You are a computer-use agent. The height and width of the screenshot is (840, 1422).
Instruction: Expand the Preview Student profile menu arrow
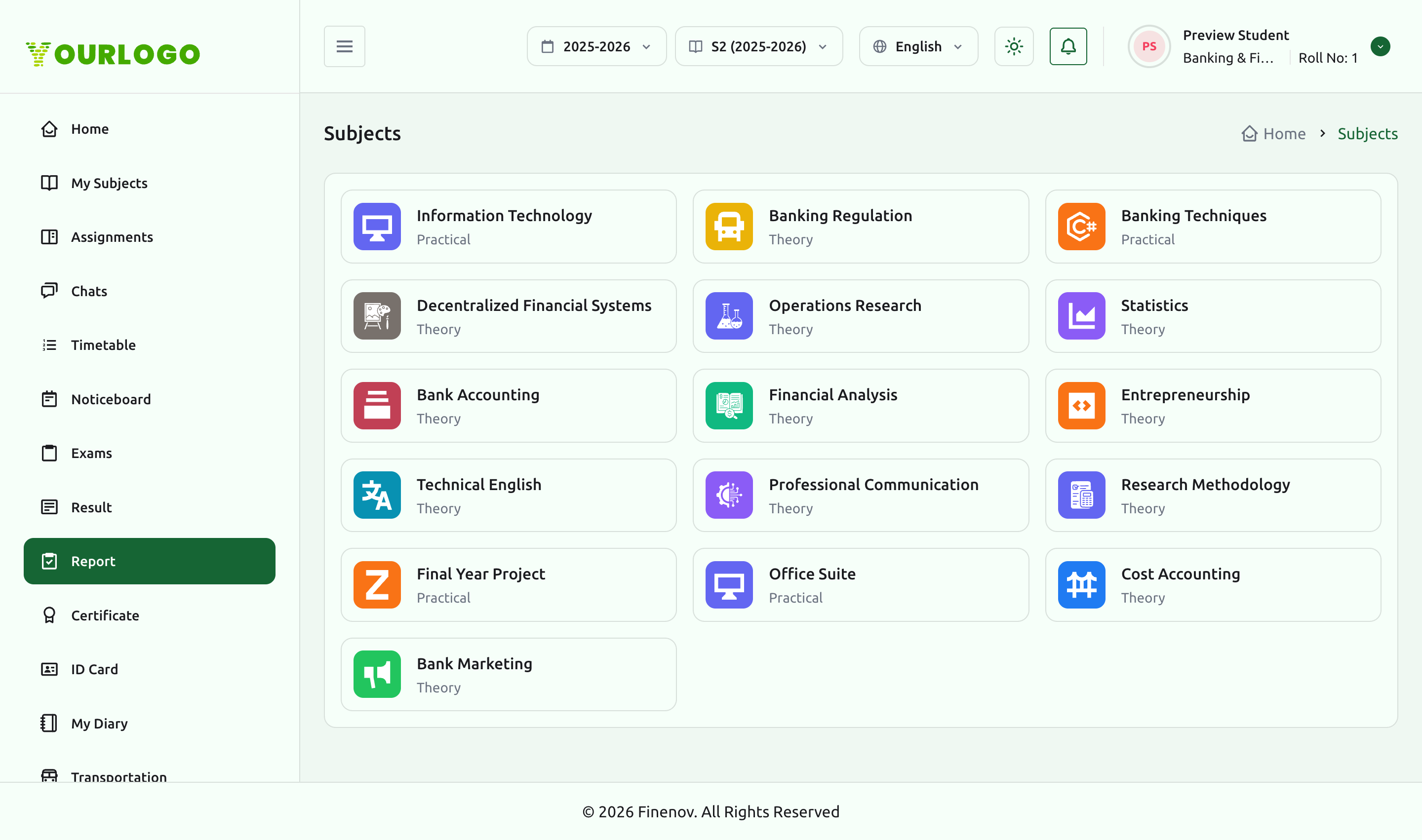[x=1380, y=46]
